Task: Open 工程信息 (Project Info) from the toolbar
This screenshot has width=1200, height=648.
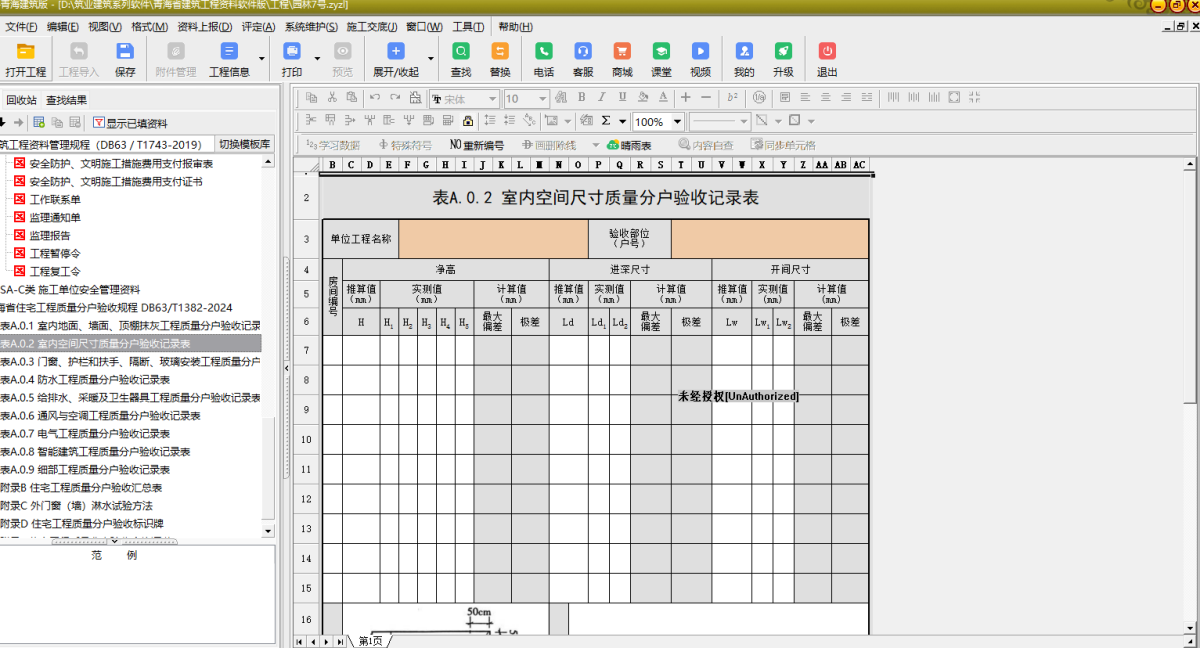Action: click(229, 60)
